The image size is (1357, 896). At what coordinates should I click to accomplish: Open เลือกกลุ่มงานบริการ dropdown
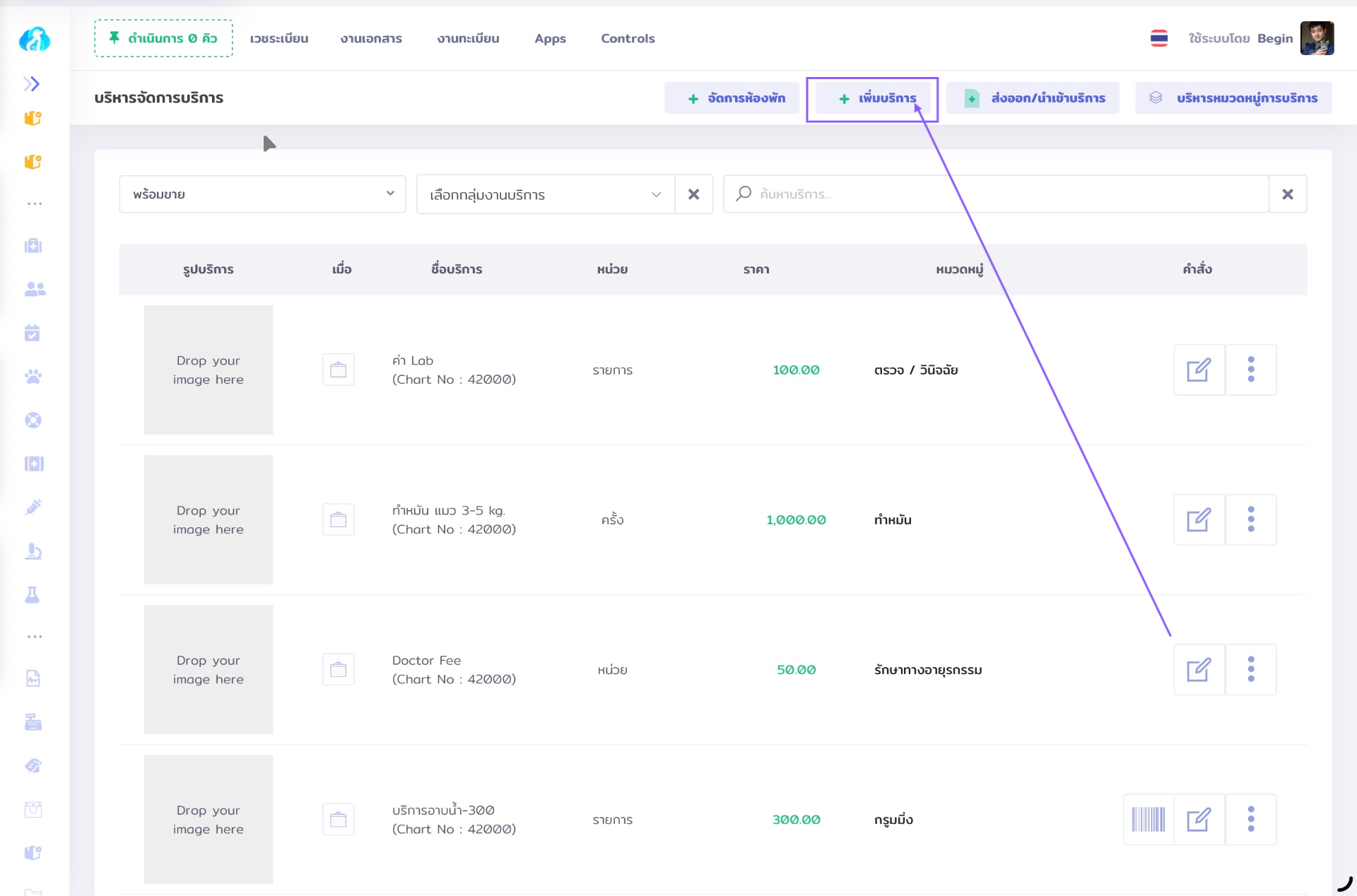point(545,194)
